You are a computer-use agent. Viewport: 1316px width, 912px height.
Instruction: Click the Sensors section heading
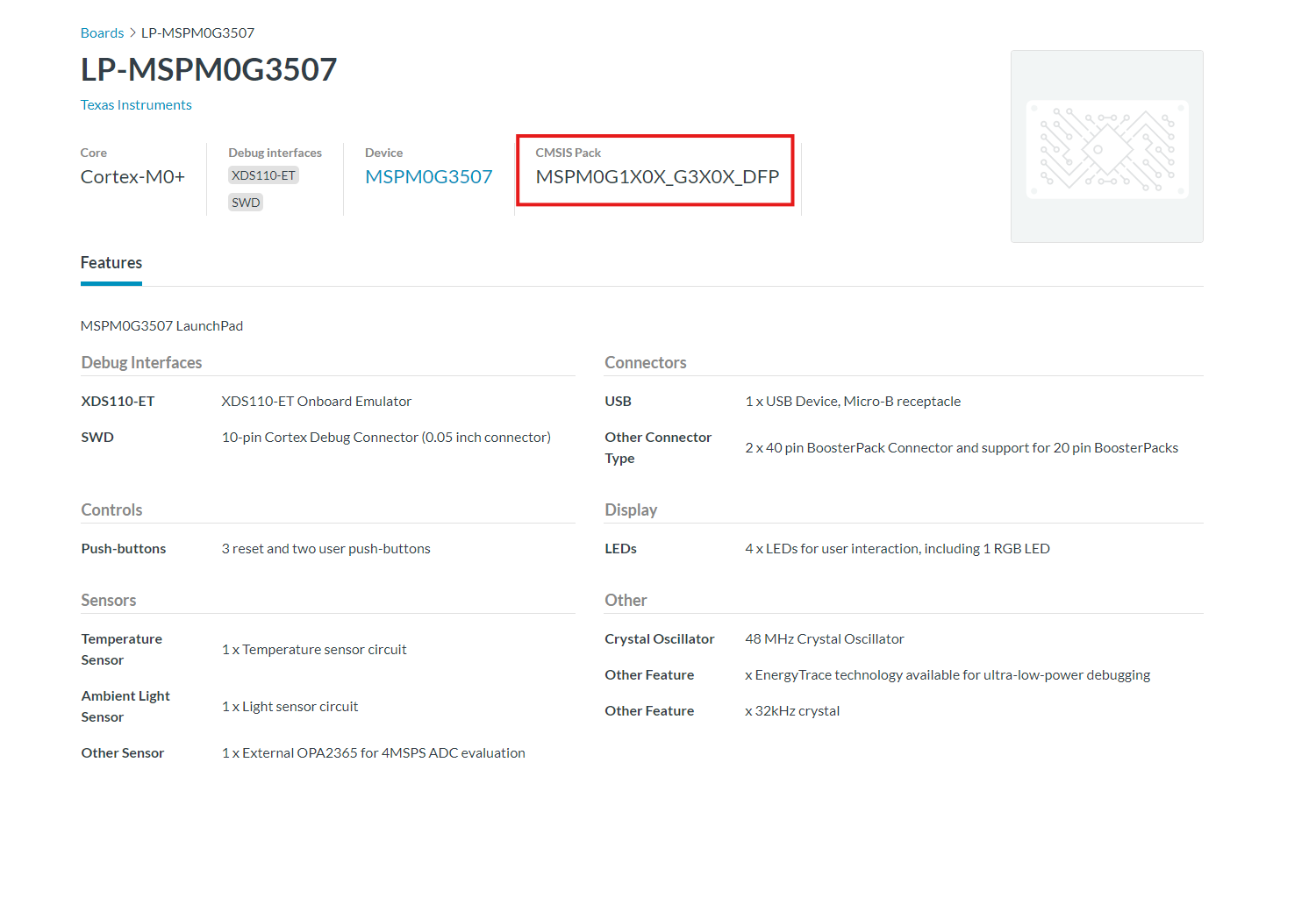tap(109, 601)
